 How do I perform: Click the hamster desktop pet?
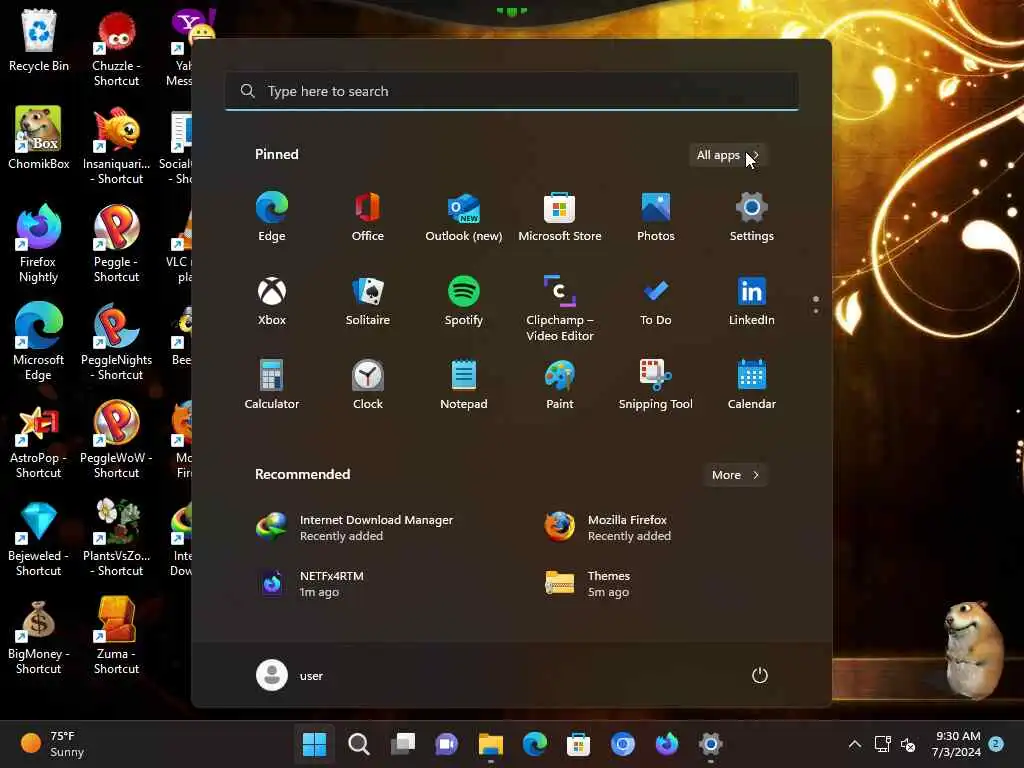[x=974, y=650]
